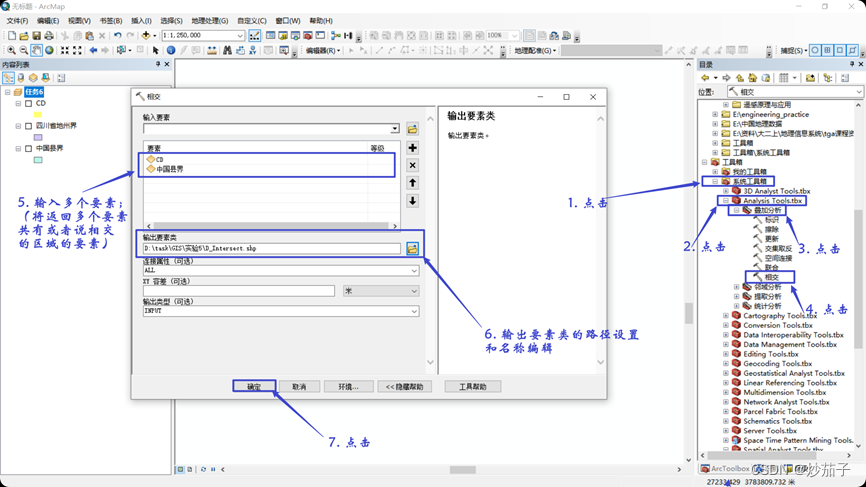Image resolution: width=866 pixels, height=487 pixels.
Task: Click the List By Source icon
Action: tap(21, 78)
